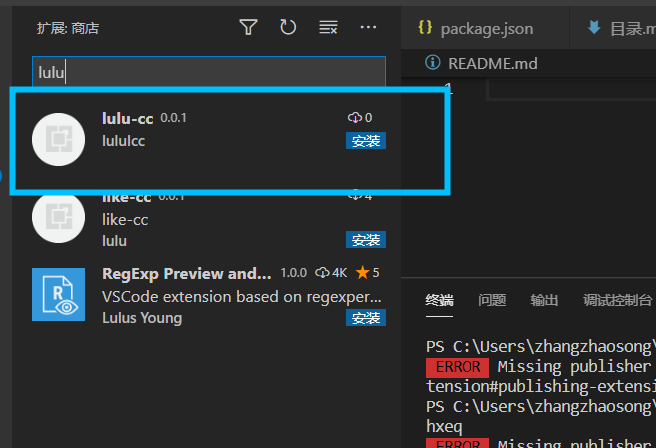Open the 问题 panel tab
The image size is (656, 448).
tap(492, 300)
